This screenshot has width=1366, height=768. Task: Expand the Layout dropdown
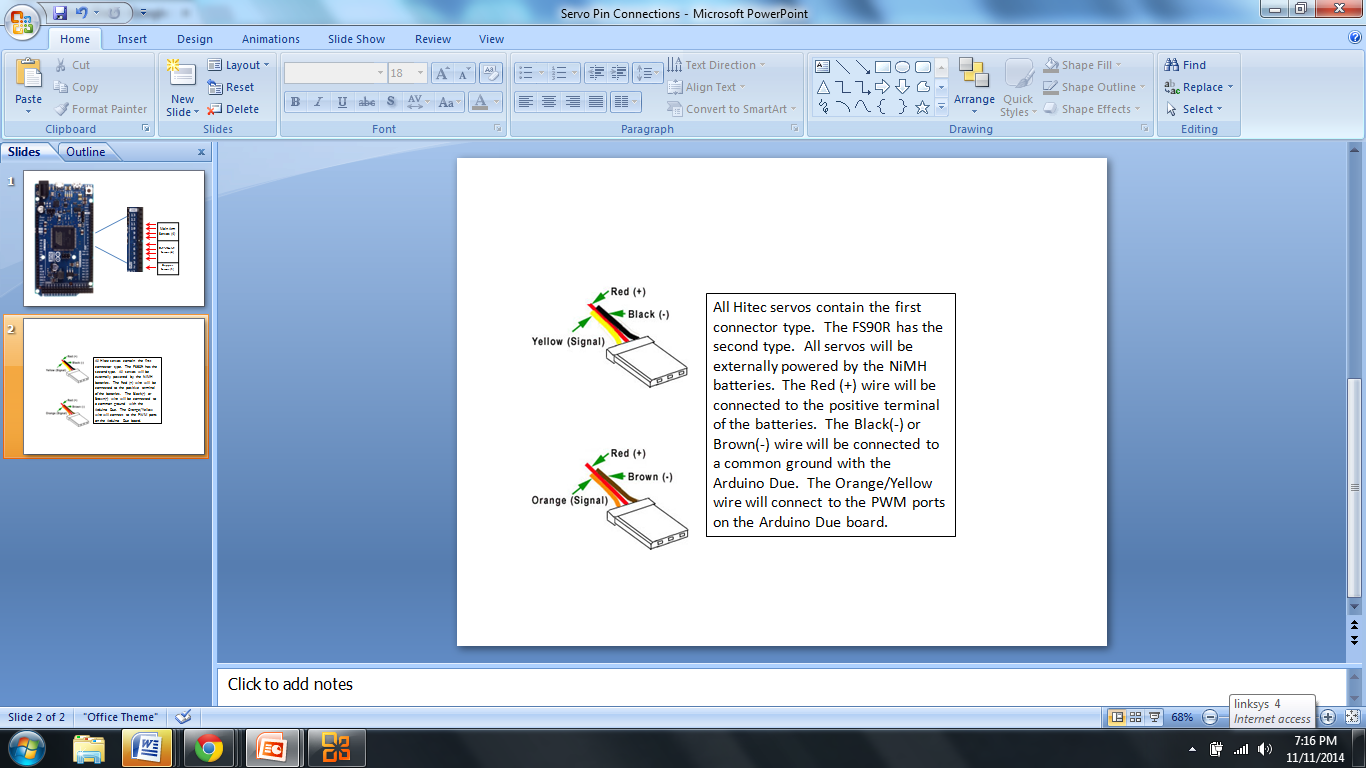[240, 65]
